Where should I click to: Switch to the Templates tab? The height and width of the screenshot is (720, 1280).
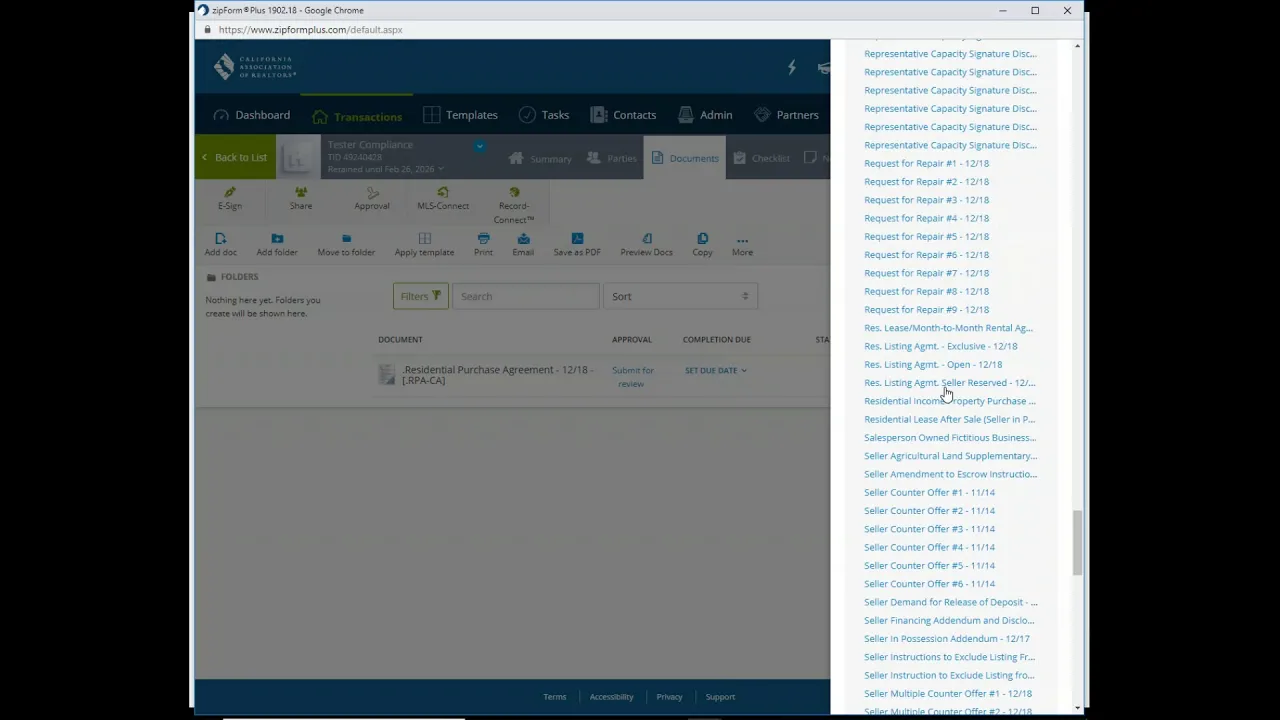click(460, 115)
